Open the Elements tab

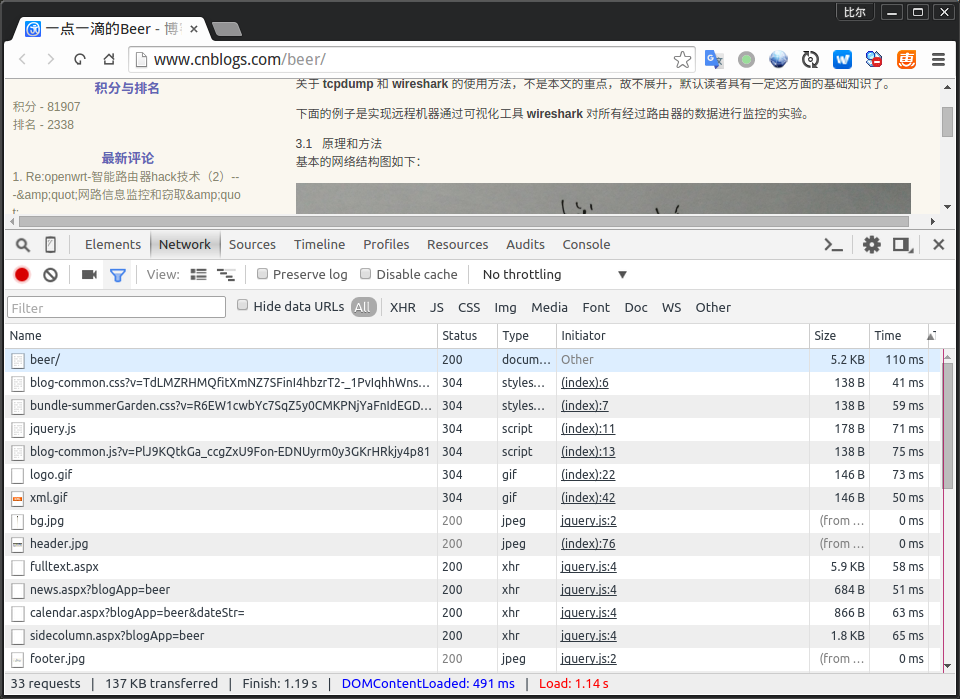pos(113,245)
